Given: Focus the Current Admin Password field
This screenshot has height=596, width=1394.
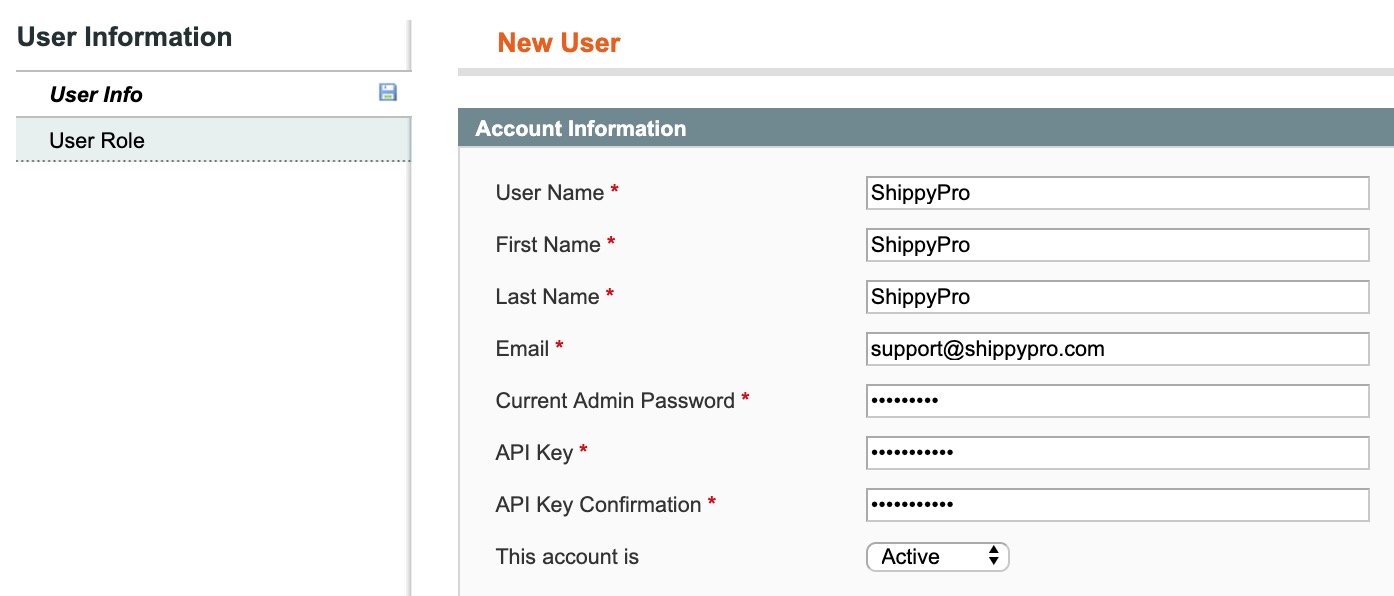Looking at the screenshot, I should pos(1117,401).
